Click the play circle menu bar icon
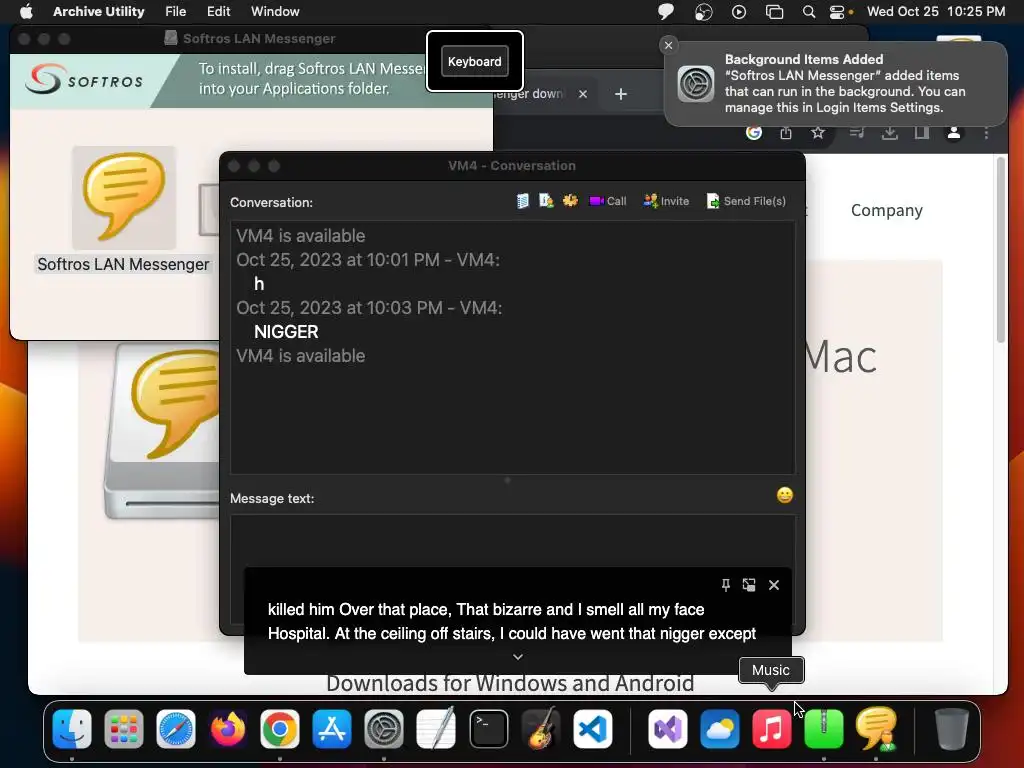This screenshot has height=768, width=1024. 739,11
